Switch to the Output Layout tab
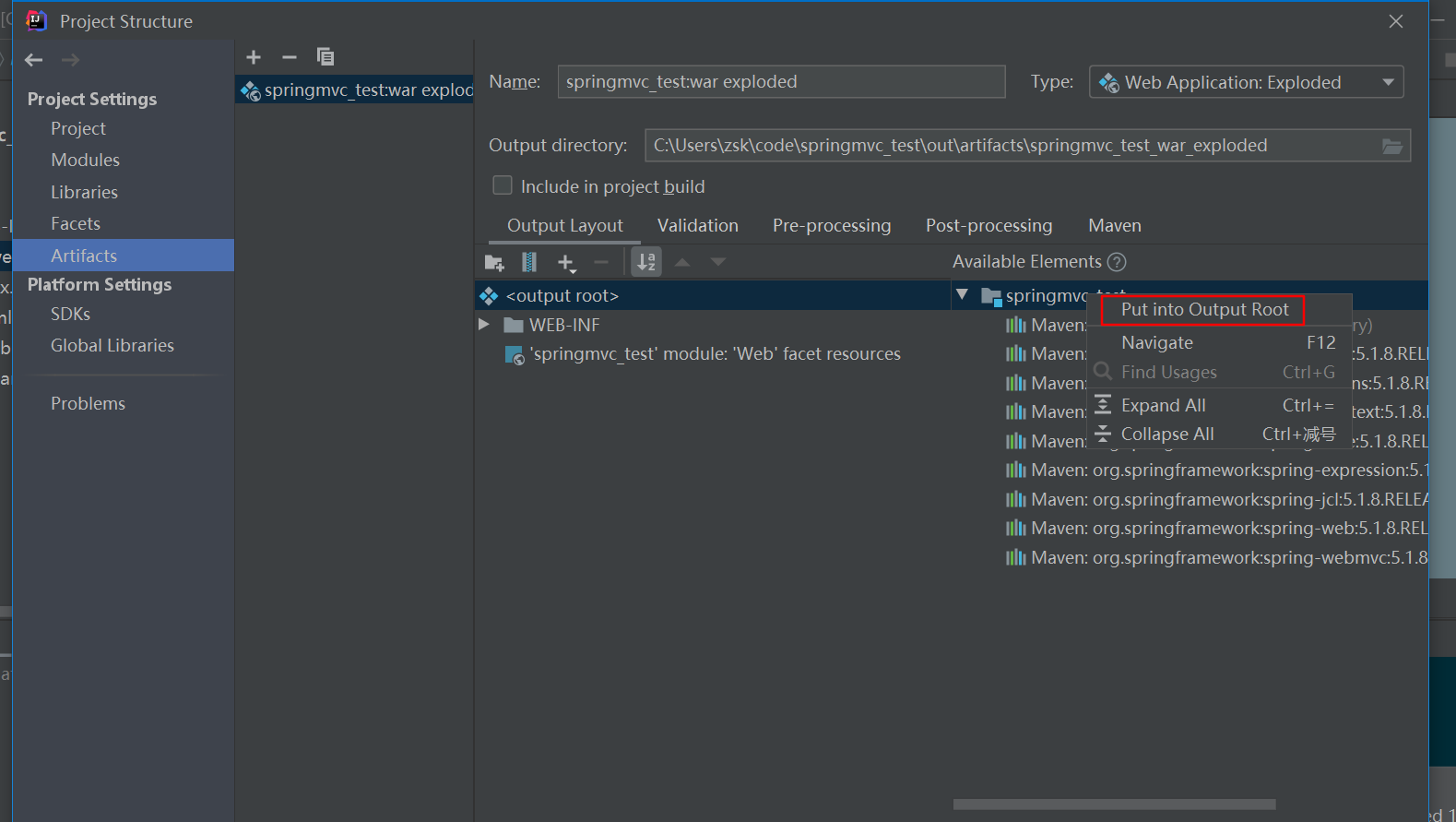1456x822 pixels. pyautogui.click(x=565, y=226)
